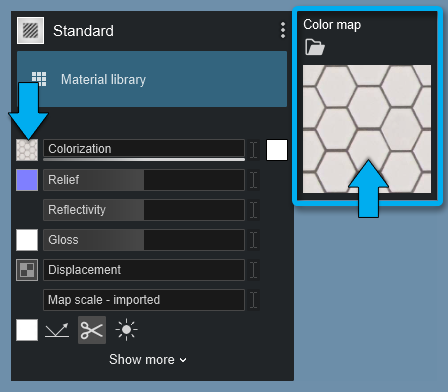Image resolution: width=448 pixels, height=392 pixels.
Task: Adjust the Colorization slider
Action: (x=144, y=149)
